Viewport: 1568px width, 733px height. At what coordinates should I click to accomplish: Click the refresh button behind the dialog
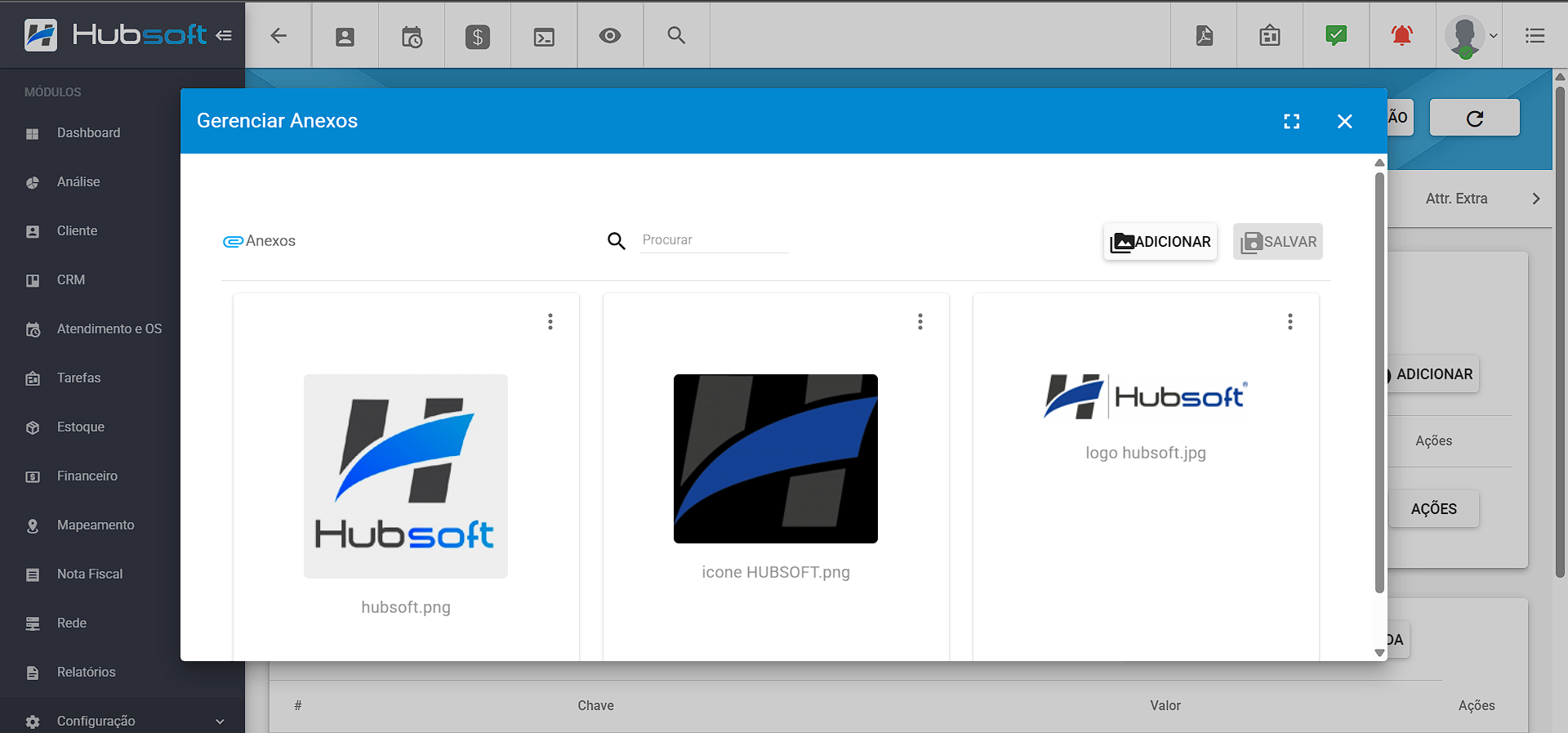click(x=1475, y=118)
